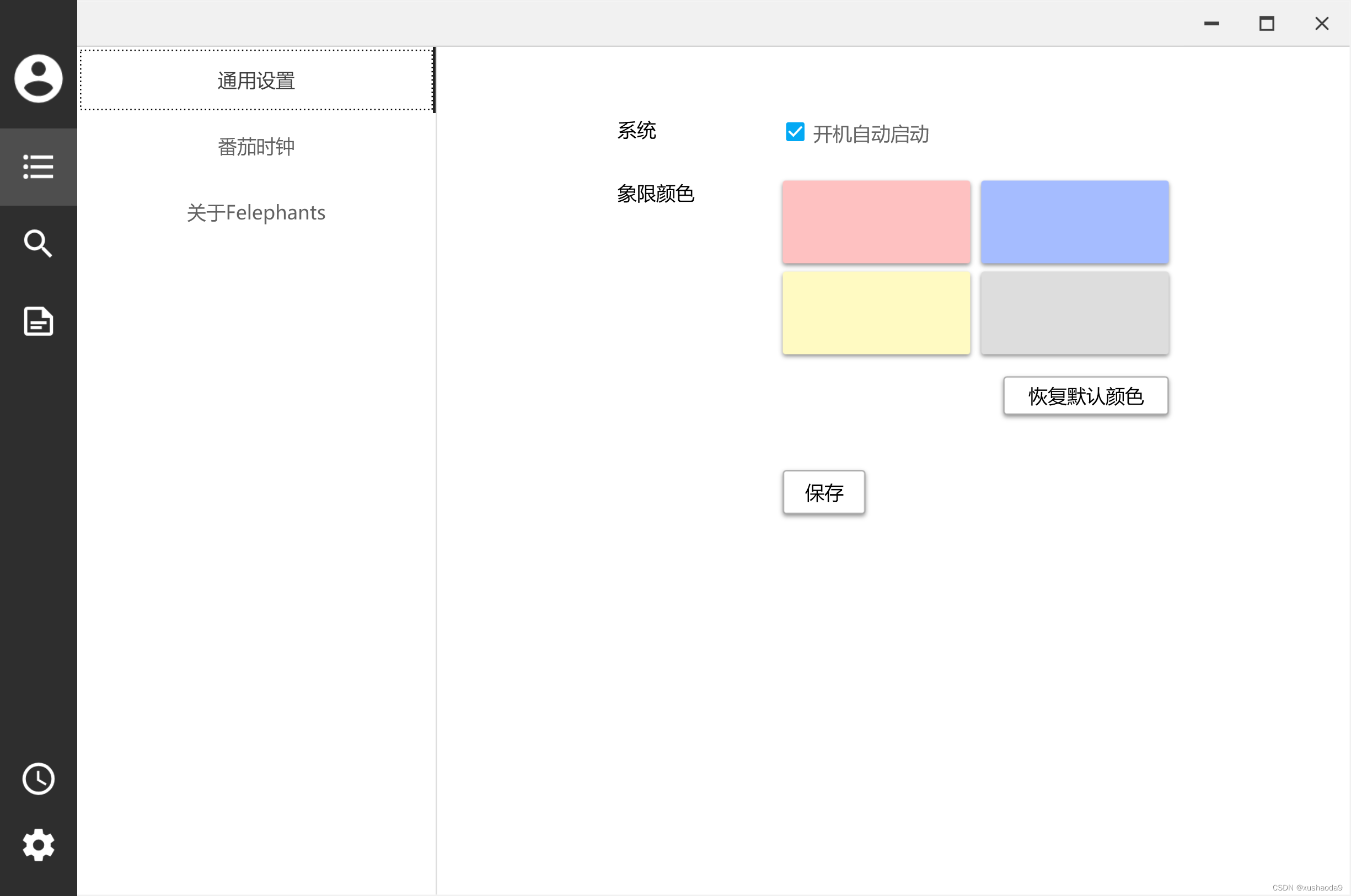Pick the blue quadrant color swatch
Viewport: 1351px width, 896px height.
pyautogui.click(x=1074, y=222)
